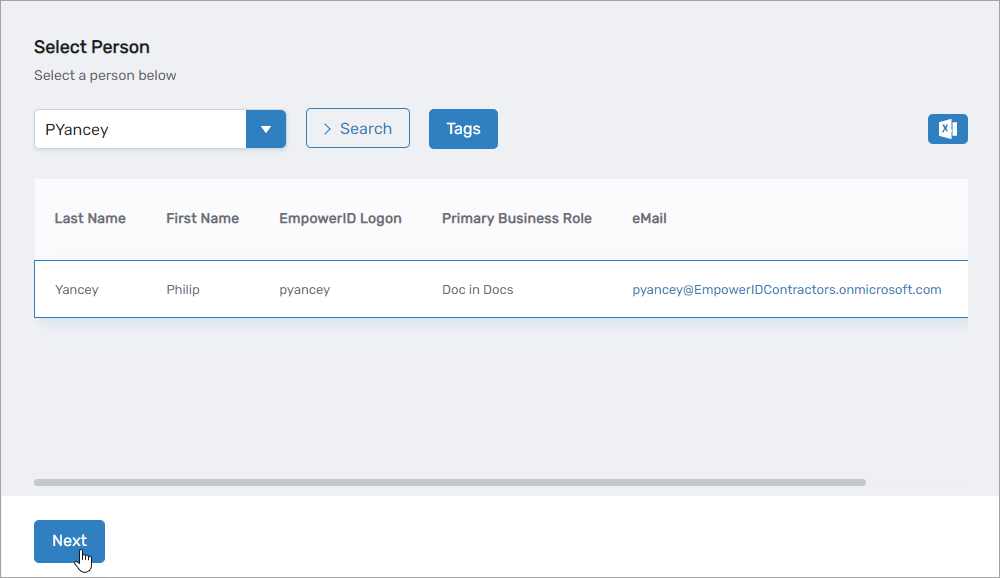Sort the table by eMail column
The width and height of the screenshot is (1000, 578).
[x=649, y=218]
